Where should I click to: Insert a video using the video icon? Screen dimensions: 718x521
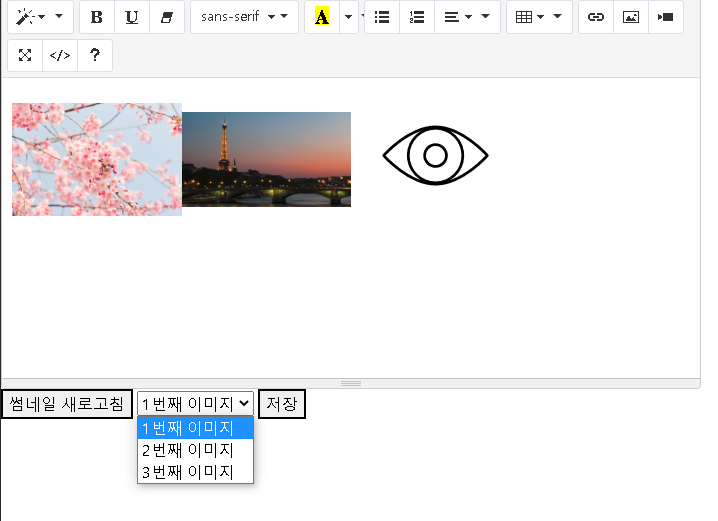point(666,17)
